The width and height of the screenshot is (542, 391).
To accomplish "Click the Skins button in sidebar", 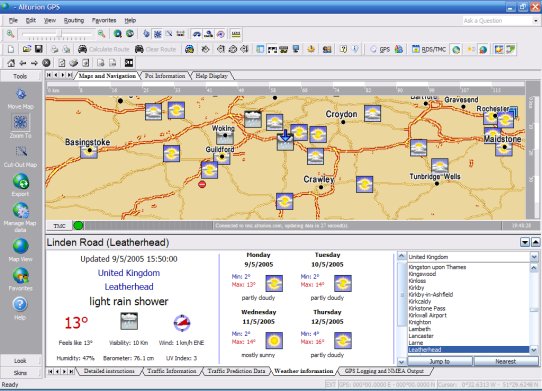I will coord(20,373).
